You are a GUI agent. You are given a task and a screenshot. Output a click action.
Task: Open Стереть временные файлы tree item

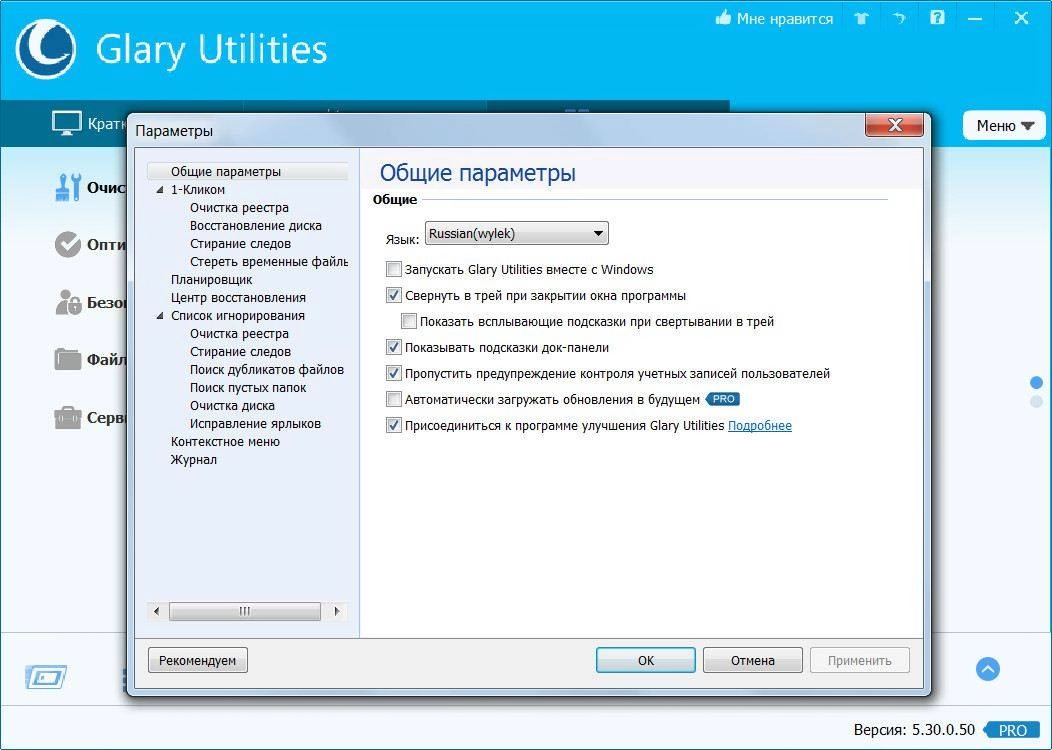pos(268,262)
